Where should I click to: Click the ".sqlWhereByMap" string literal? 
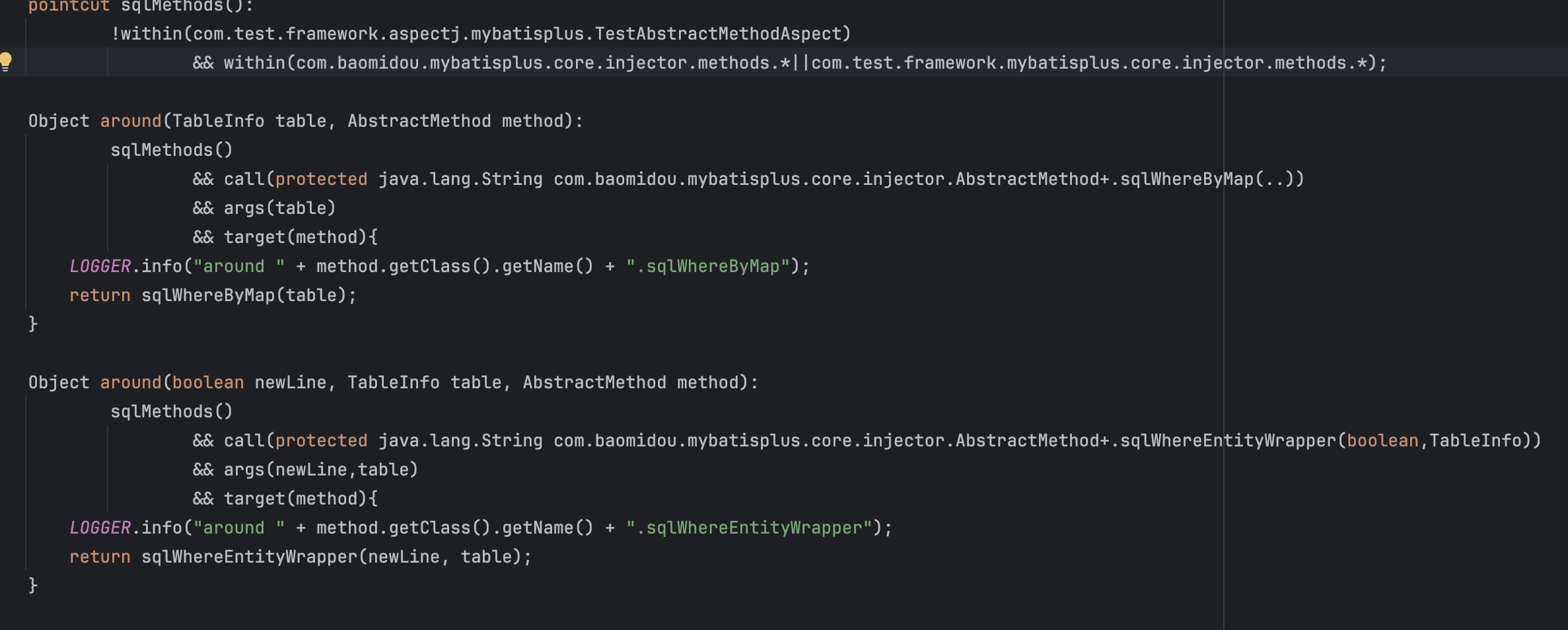click(707, 267)
